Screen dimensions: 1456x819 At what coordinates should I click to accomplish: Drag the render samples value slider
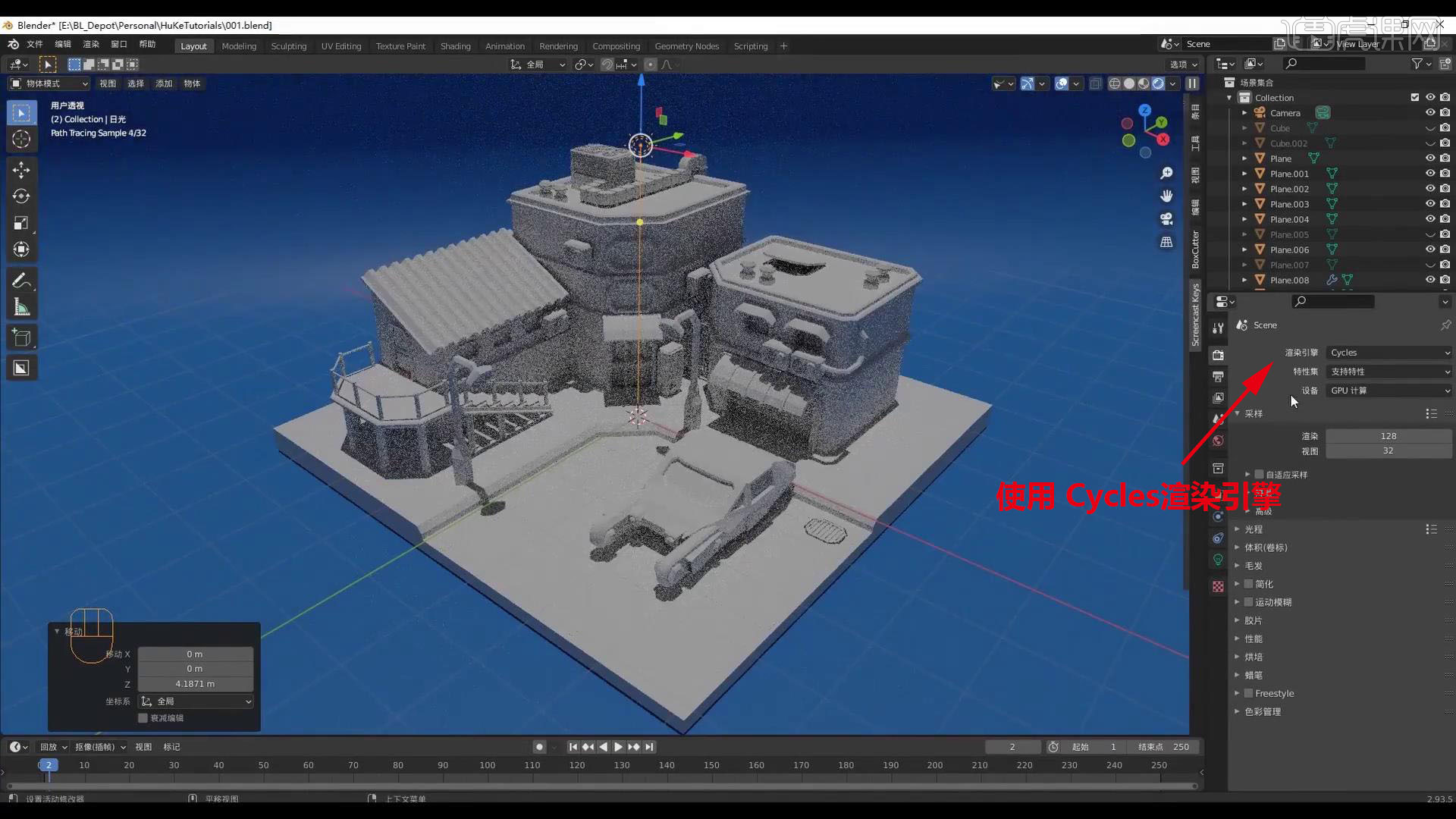coord(1389,435)
